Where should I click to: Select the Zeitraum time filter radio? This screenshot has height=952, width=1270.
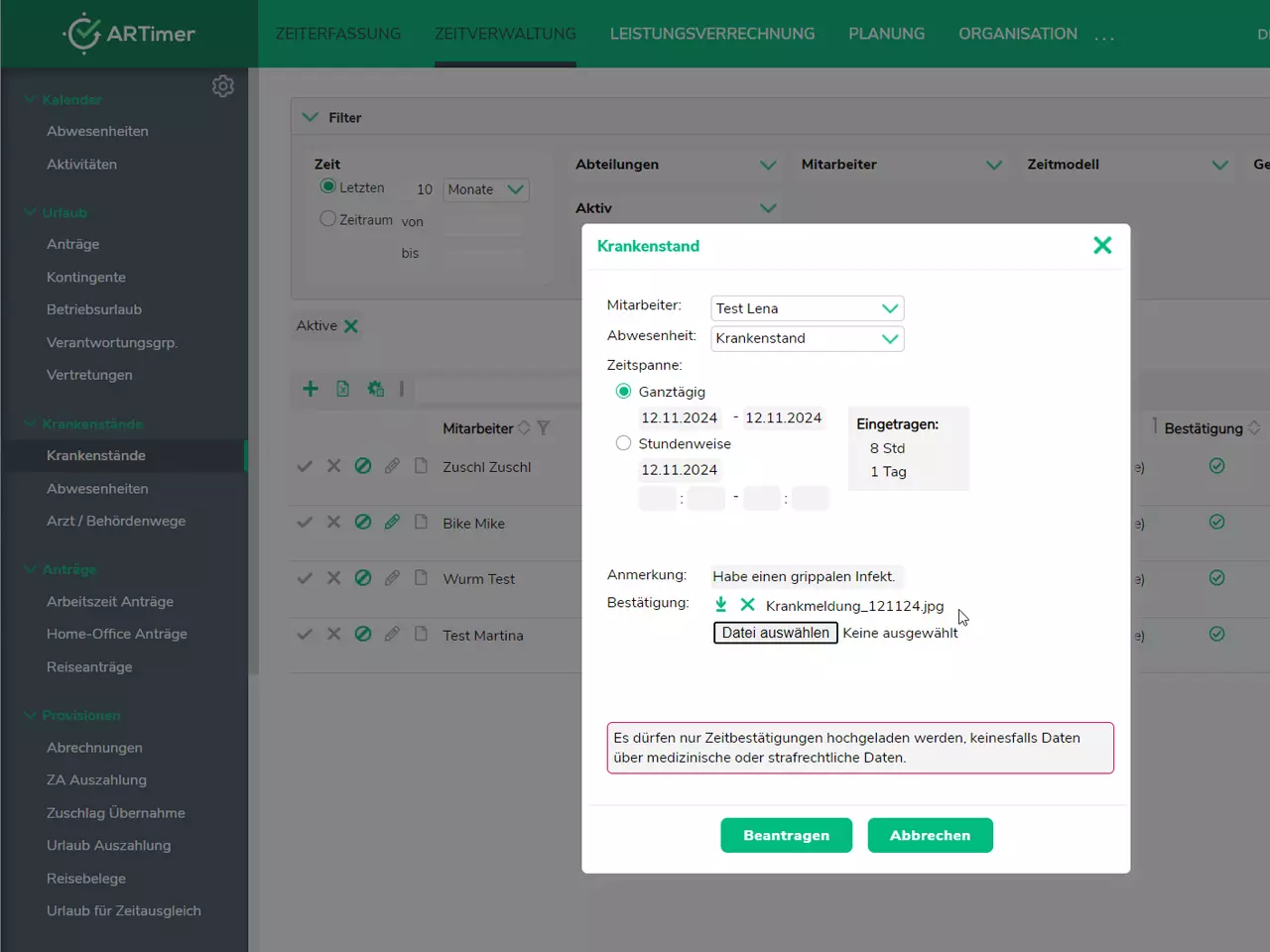pyautogui.click(x=327, y=218)
